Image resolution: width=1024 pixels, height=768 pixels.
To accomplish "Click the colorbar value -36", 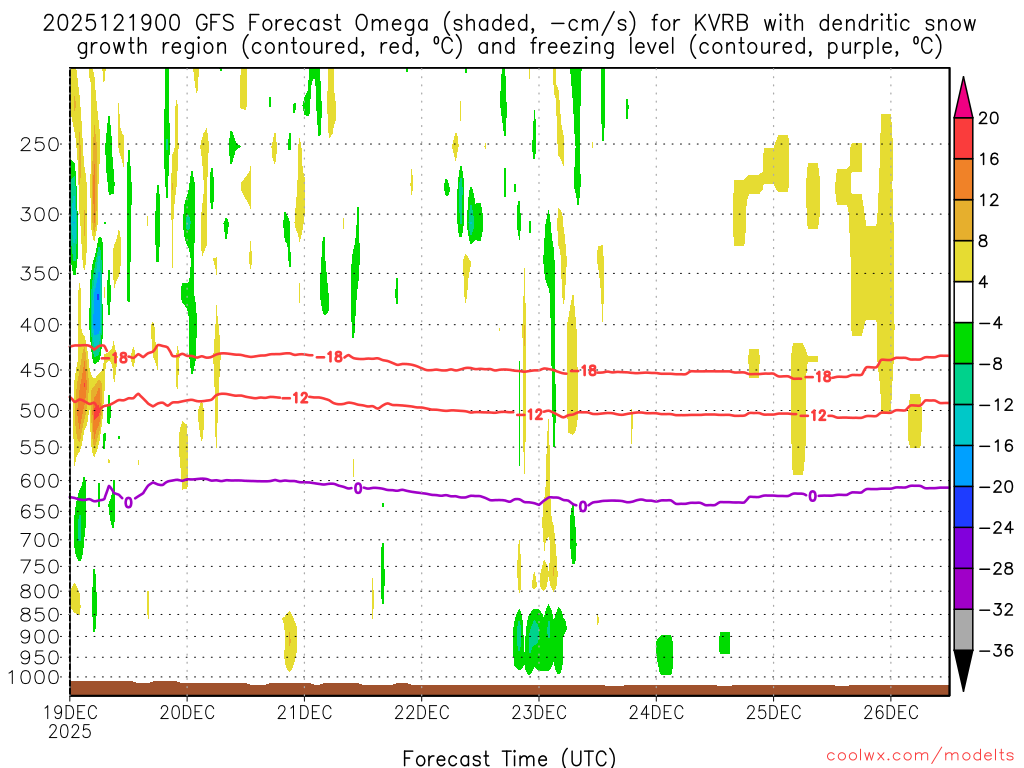I will tap(995, 650).
